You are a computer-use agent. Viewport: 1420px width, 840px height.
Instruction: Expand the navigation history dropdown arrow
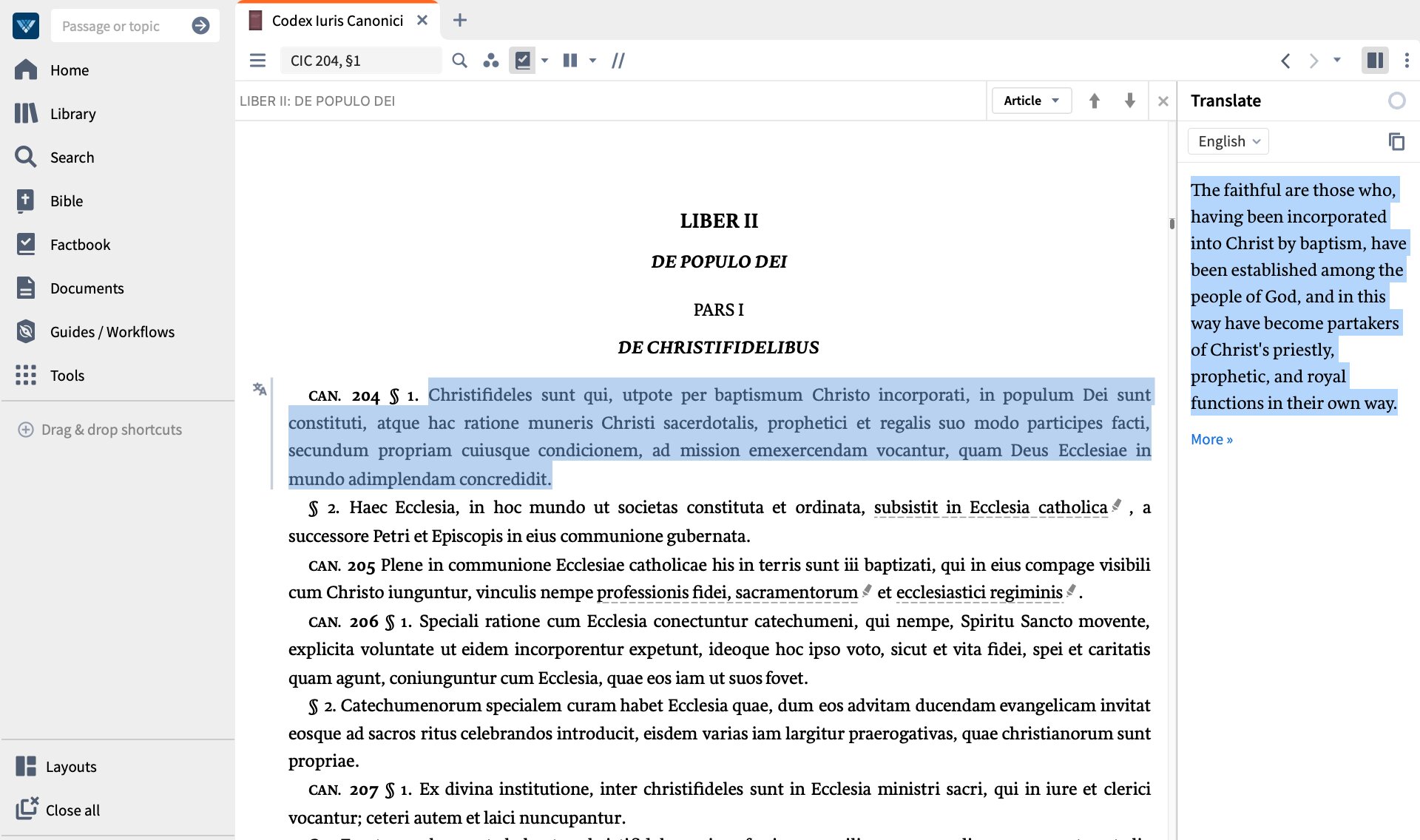(1337, 60)
